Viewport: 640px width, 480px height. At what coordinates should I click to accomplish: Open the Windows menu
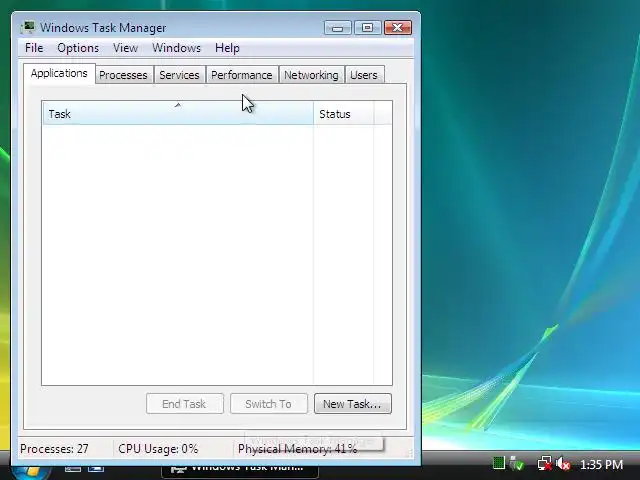[x=176, y=48]
